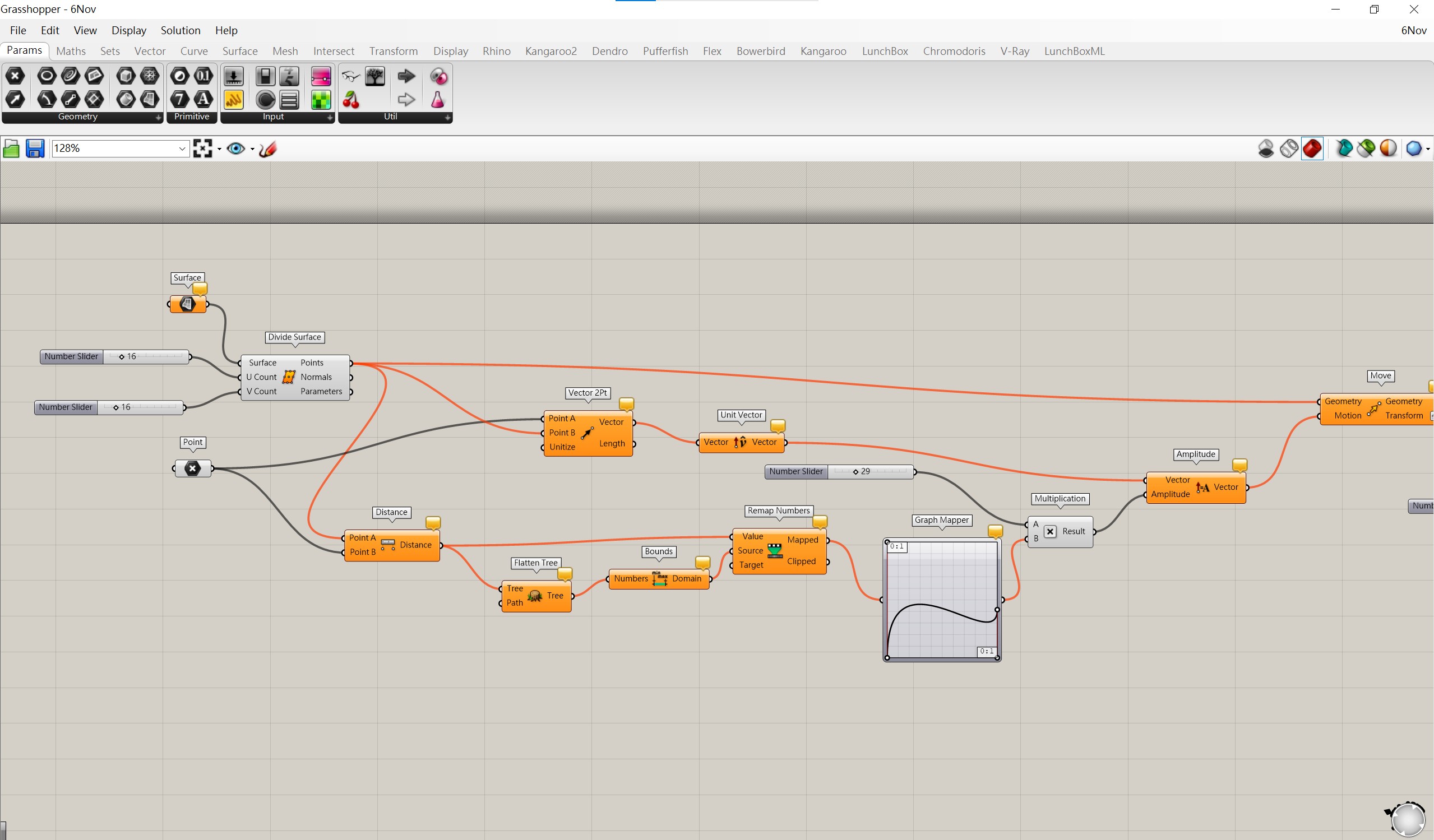
Task: Expand the Util panel with its plus
Action: [x=447, y=117]
